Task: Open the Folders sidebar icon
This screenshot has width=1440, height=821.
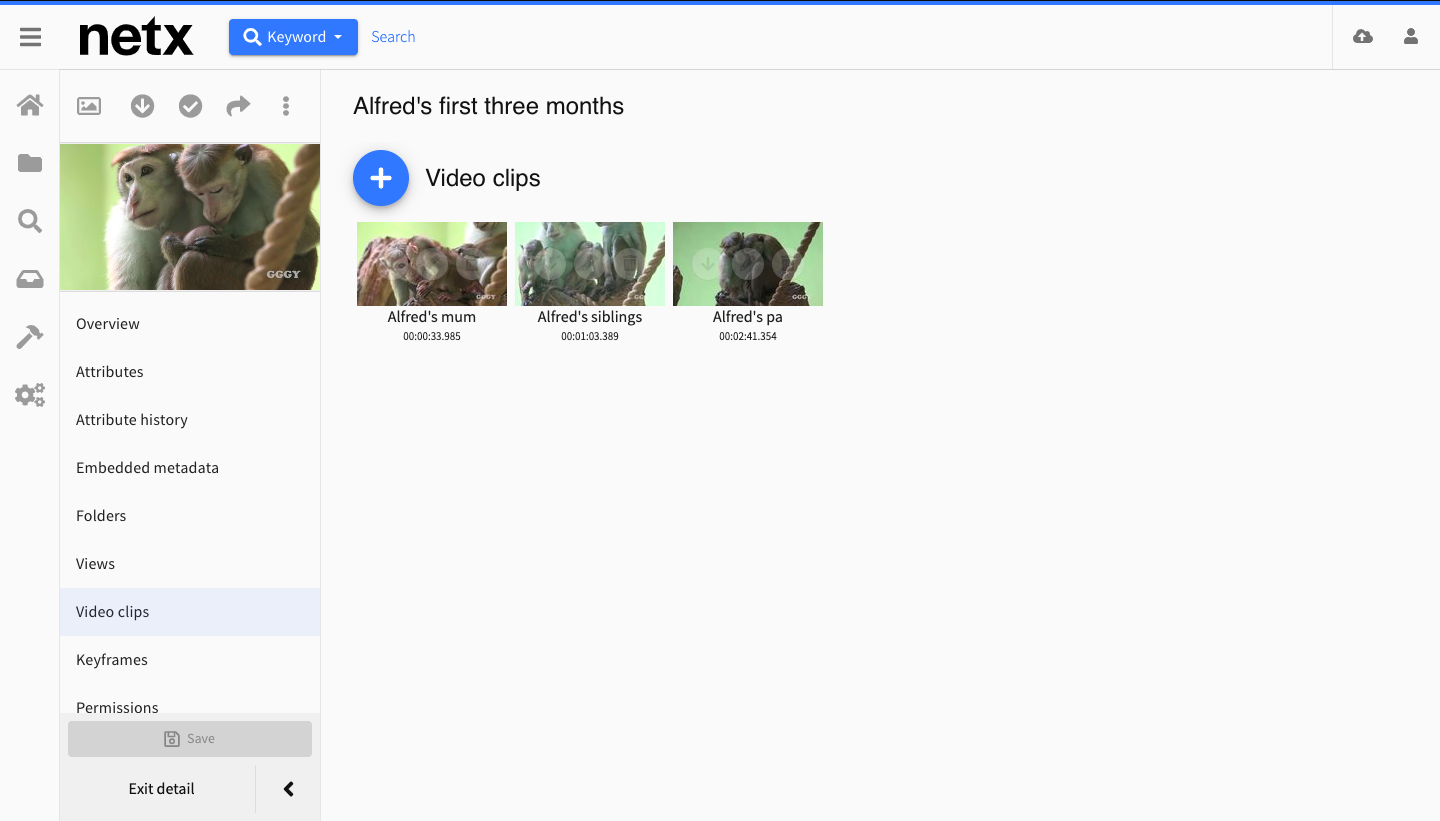Action: (x=30, y=163)
